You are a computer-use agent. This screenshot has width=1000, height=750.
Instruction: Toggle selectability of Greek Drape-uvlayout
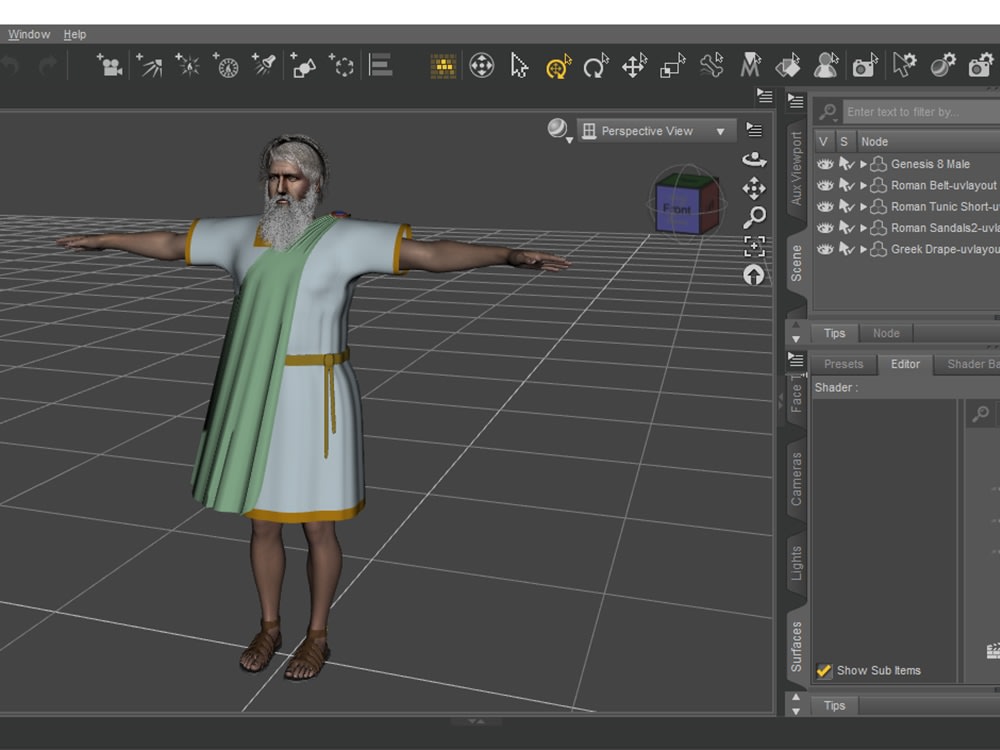pyautogui.click(x=846, y=249)
